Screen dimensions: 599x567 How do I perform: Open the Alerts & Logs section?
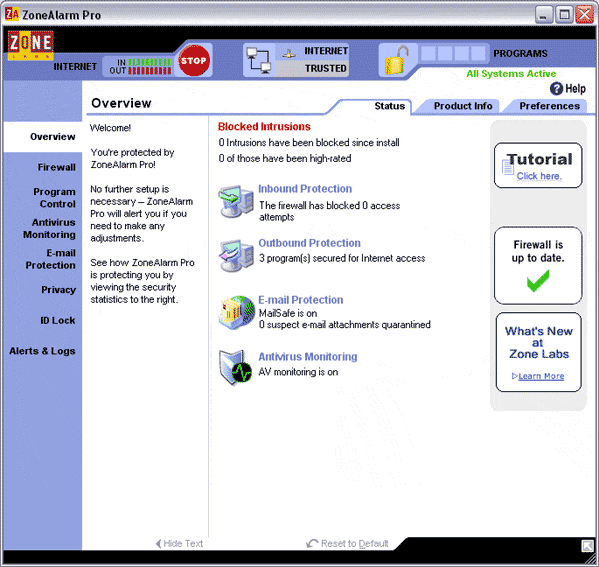(42, 351)
